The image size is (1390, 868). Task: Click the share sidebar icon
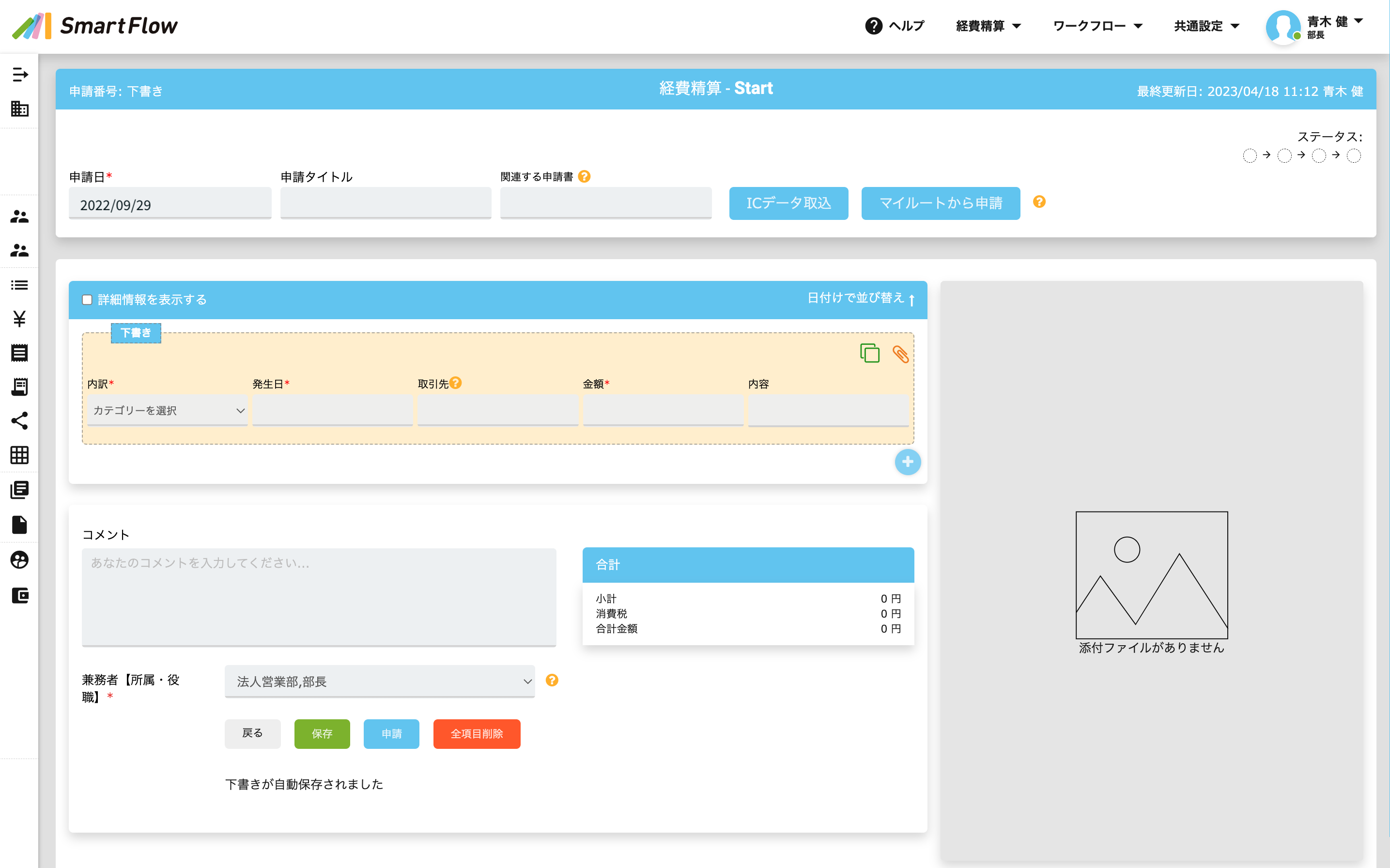tap(19, 421)
